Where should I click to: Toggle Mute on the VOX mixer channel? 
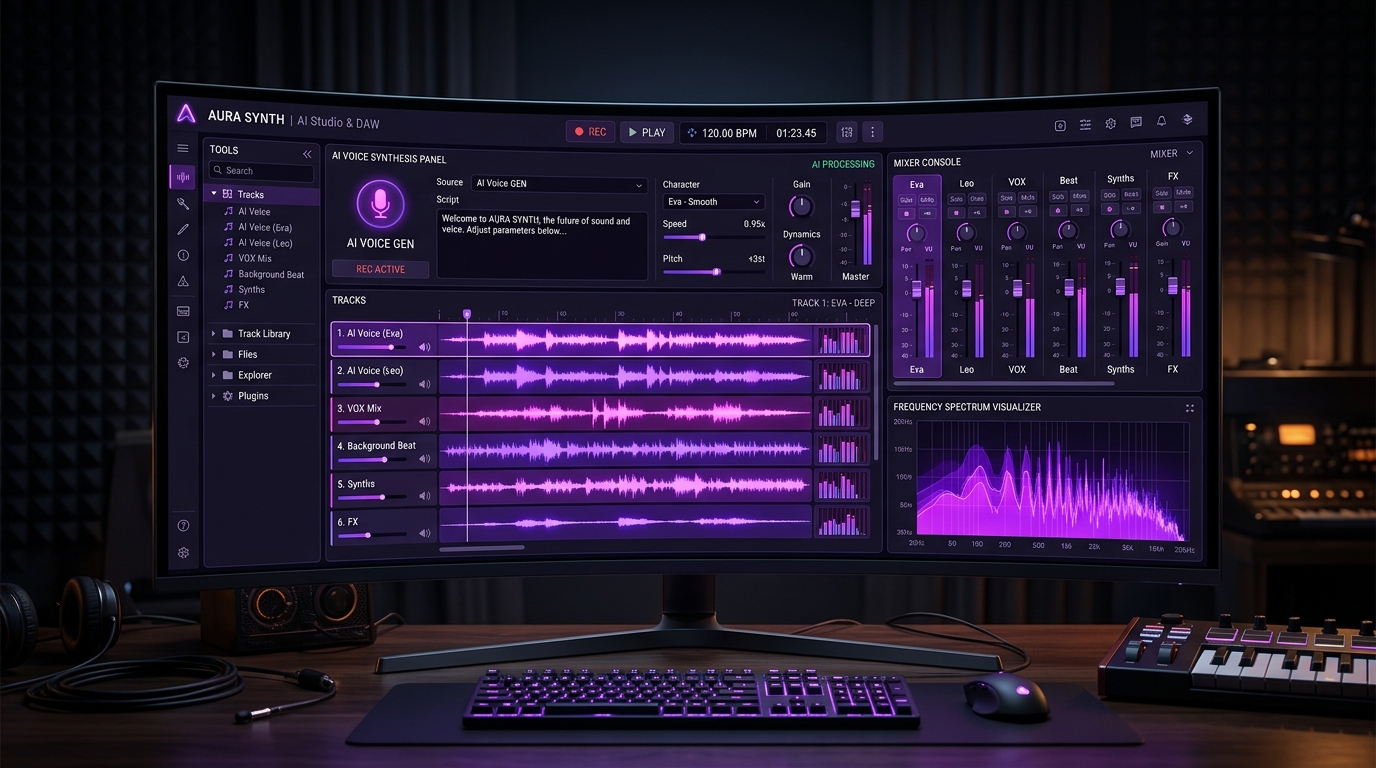(x=1028, y=197)
